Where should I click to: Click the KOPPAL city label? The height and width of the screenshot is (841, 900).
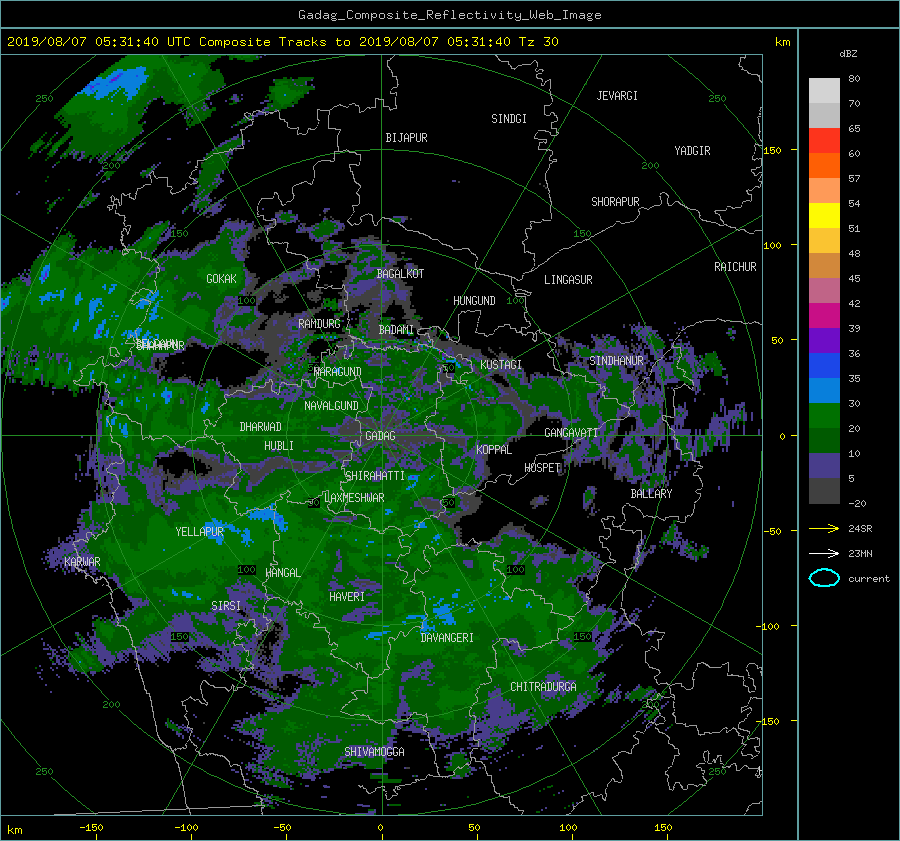coord(494,450)
